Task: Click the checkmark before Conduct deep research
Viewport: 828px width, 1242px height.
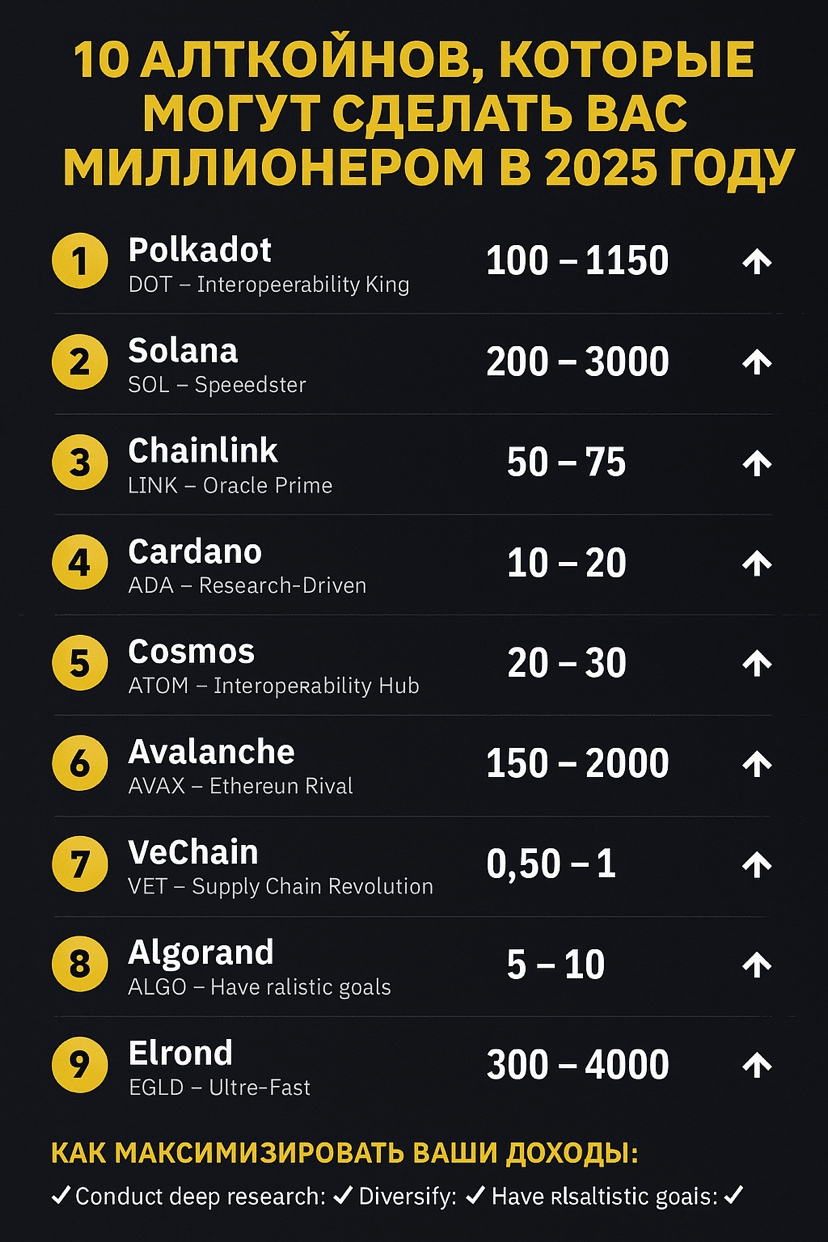Action: coord(61,1195)
